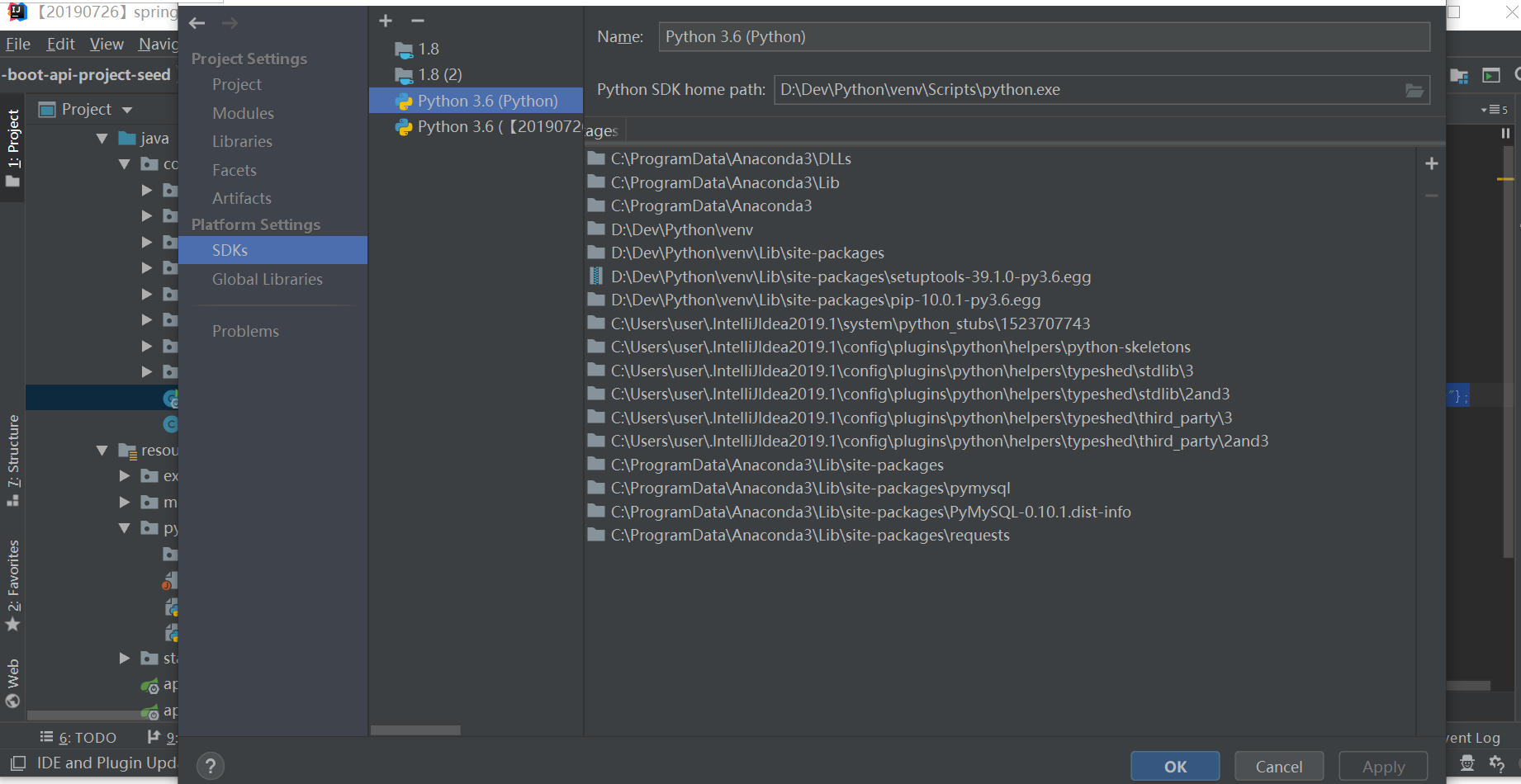This screenshot has height=784, width=1521.
Task: Click the Python SDK home path field
Action: point(991,89)
